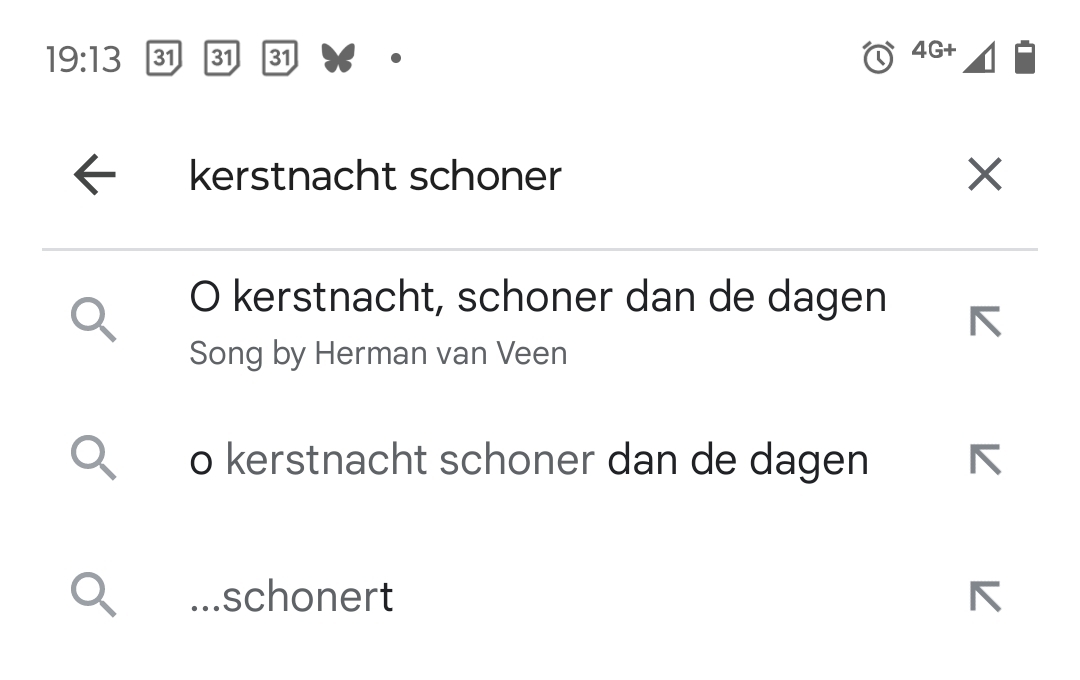1080x680 pixels.
Task: Insert the Herman van Veen song suggestion using arrow
Action: (x=985, y=322)
